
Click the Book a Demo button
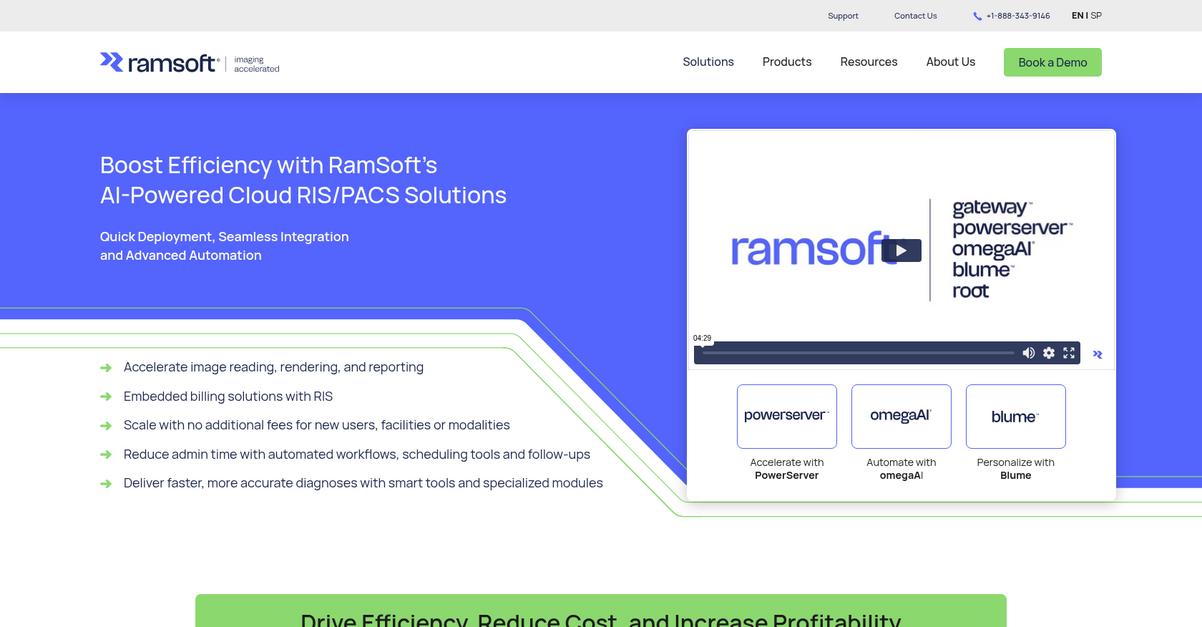[1053, 62]
